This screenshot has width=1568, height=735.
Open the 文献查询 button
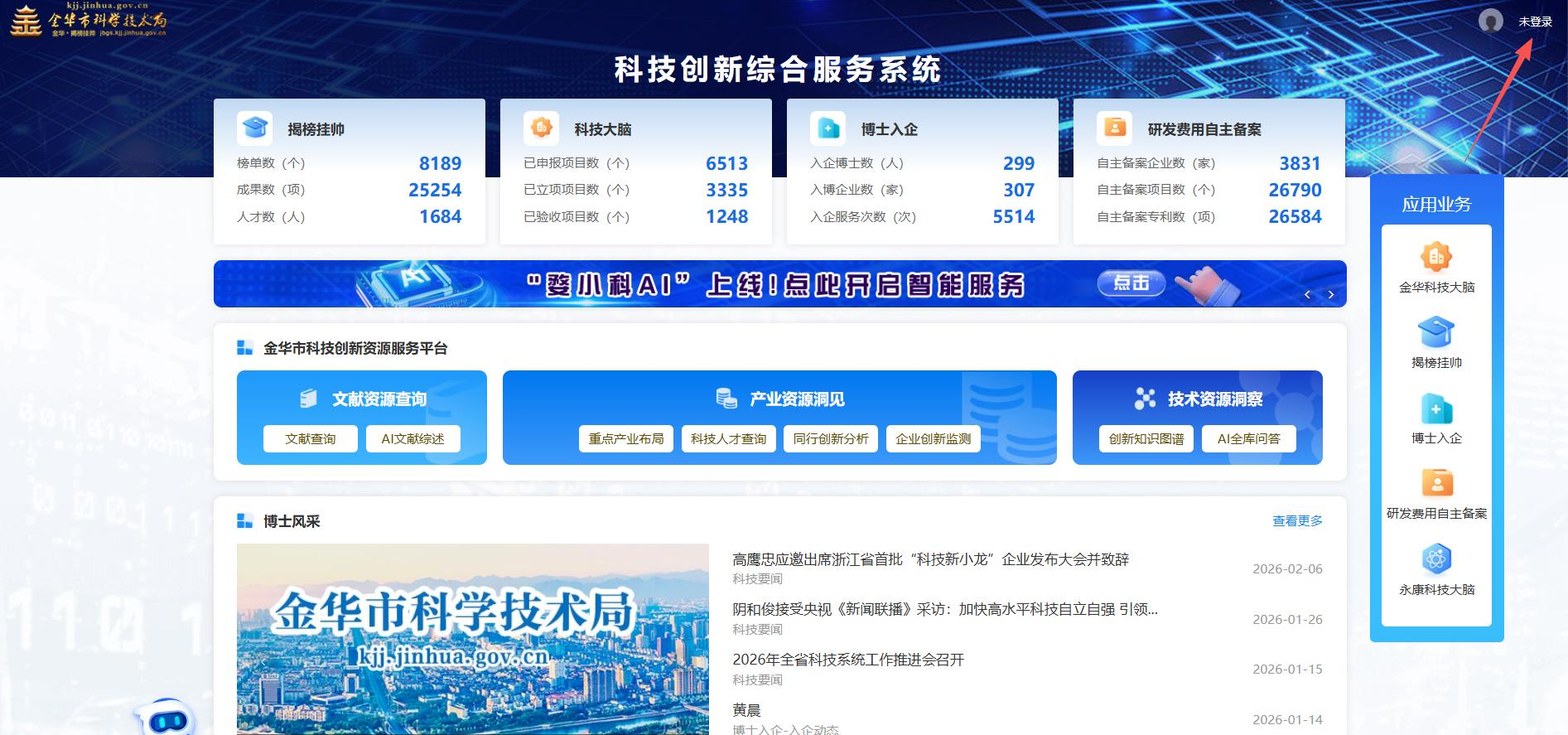pos(311,439)
